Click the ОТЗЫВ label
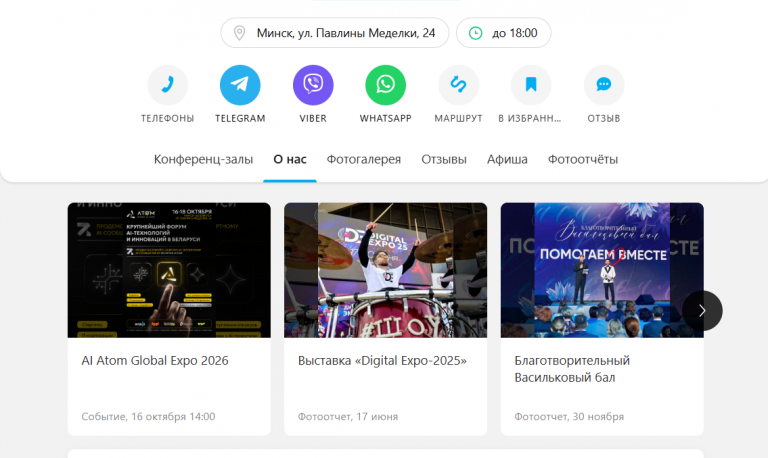 tap(604, 119)
